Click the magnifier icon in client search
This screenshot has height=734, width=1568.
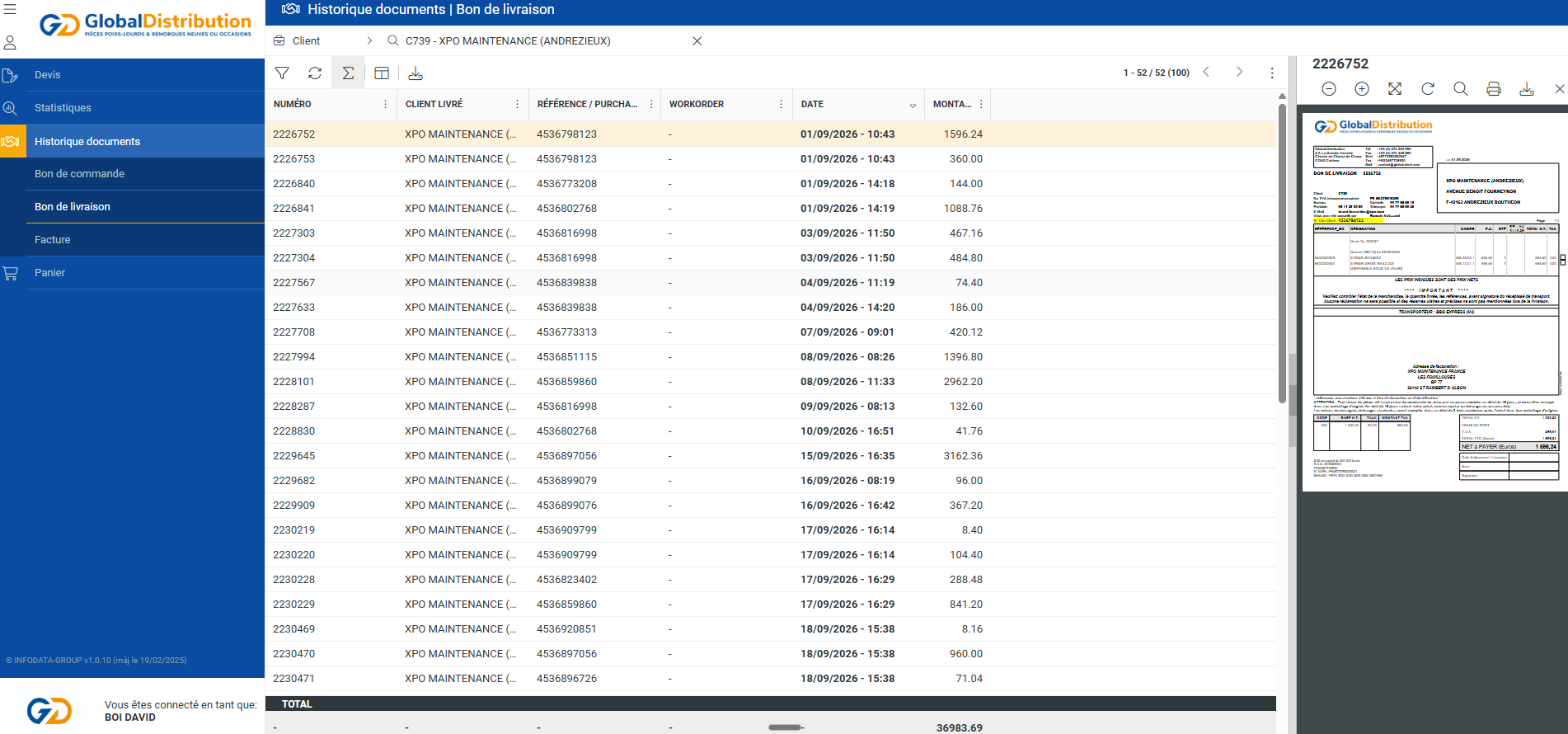tap(393, 40)
